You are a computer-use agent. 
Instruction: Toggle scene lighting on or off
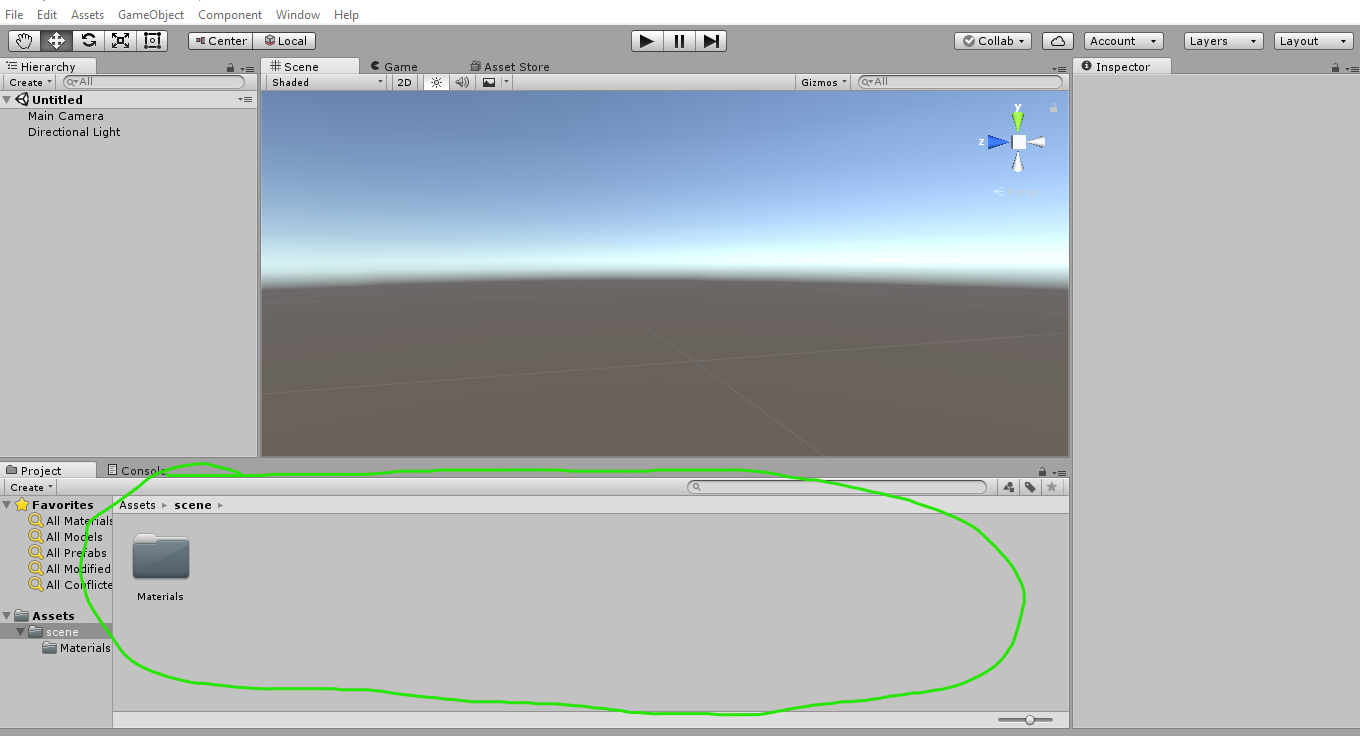tap(436, 82)
